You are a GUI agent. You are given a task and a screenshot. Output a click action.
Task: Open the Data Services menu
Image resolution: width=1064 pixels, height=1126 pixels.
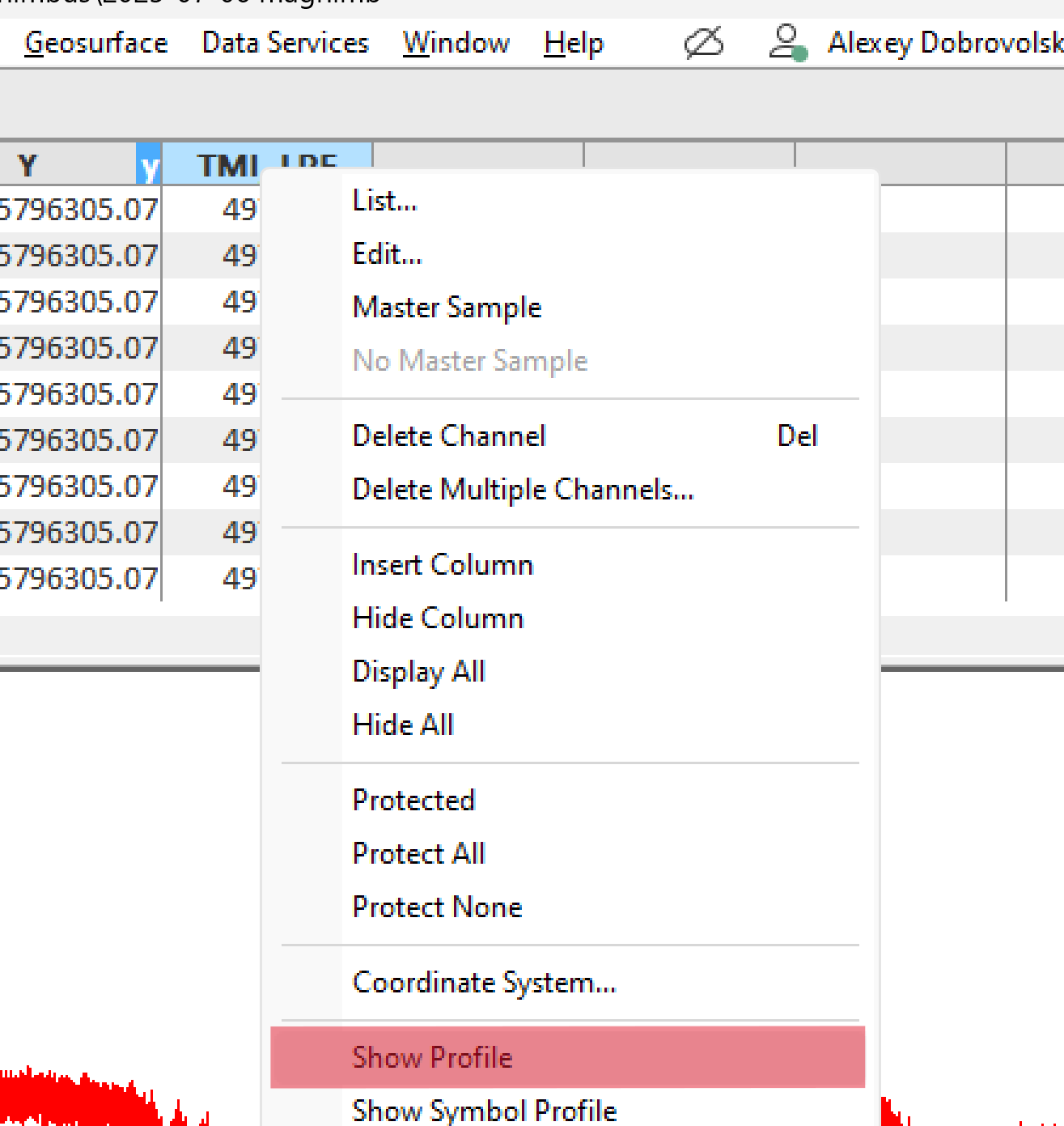click(x=285, y=43)
